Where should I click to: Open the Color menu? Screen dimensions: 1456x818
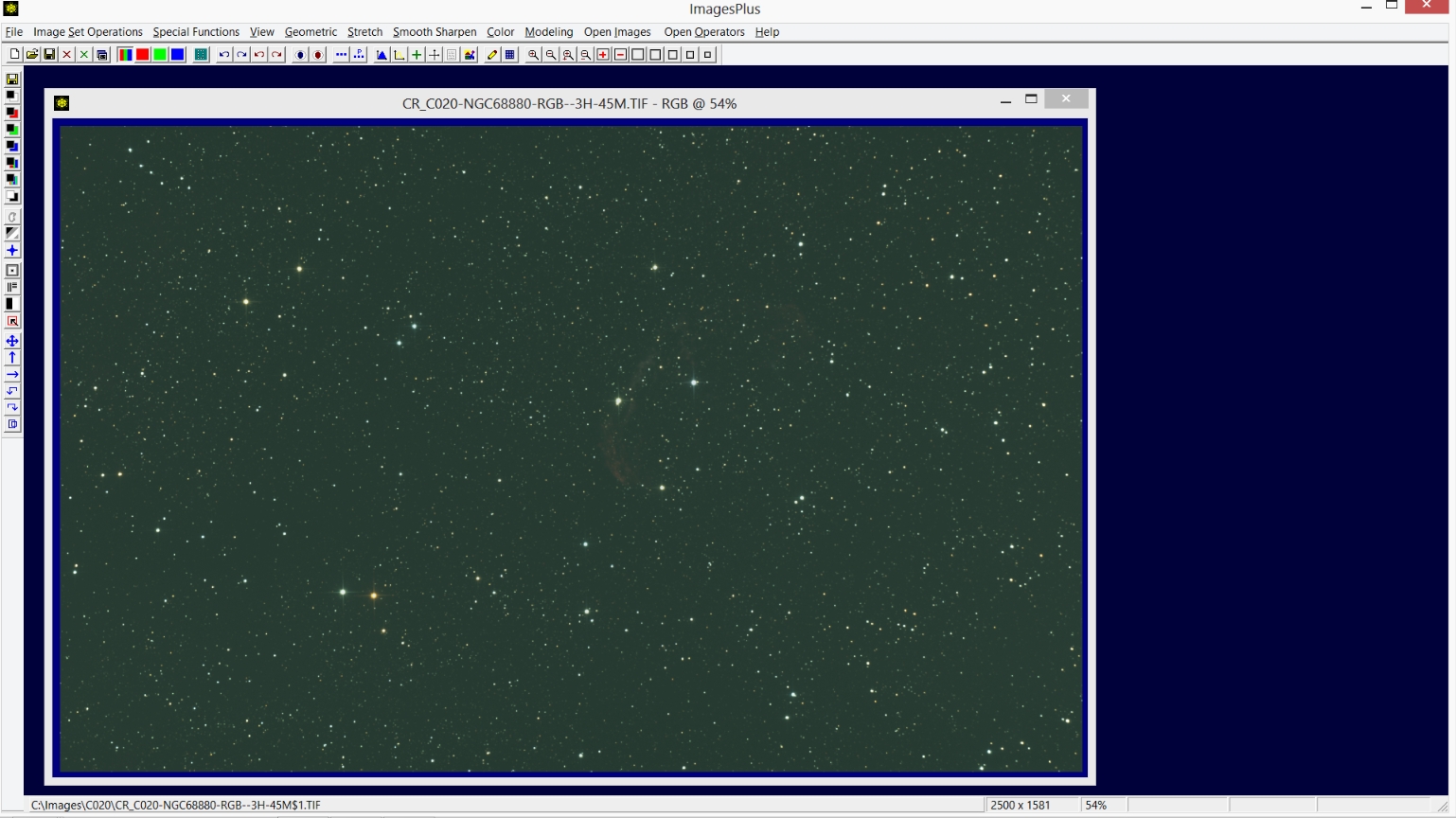500,32
